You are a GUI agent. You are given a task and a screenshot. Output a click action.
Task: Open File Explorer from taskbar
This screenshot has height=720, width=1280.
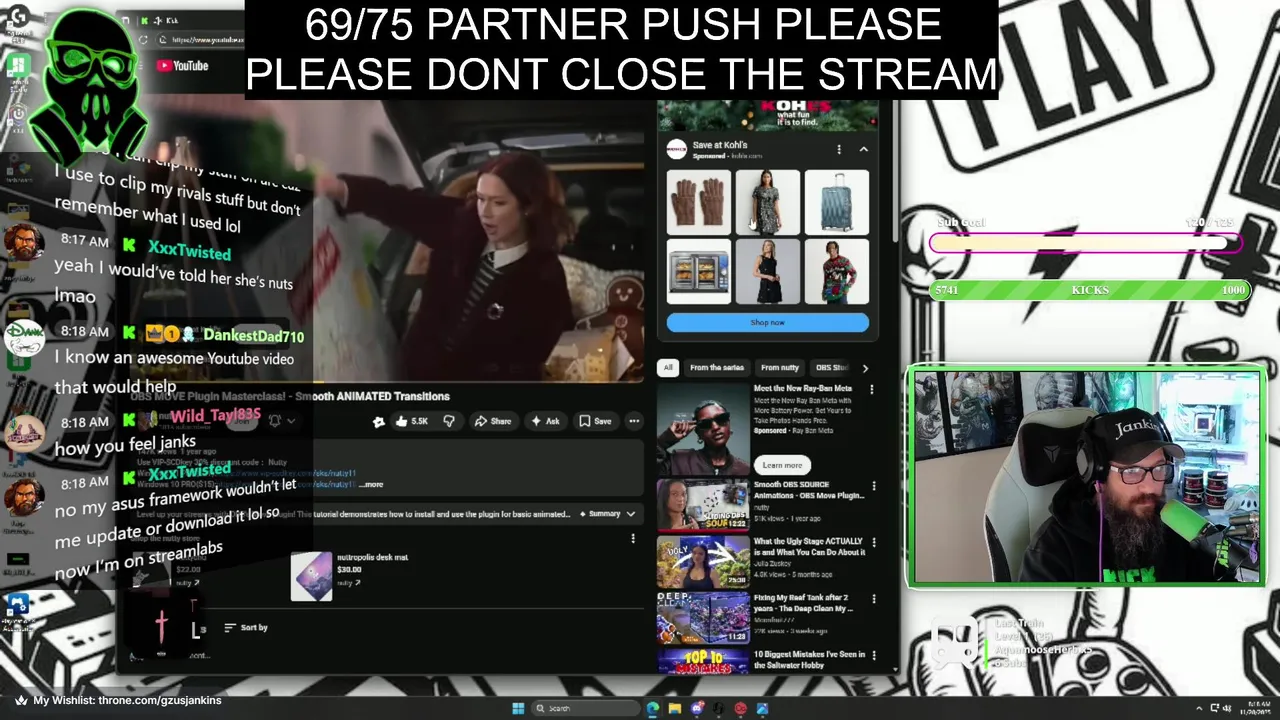tap(675, 708)
